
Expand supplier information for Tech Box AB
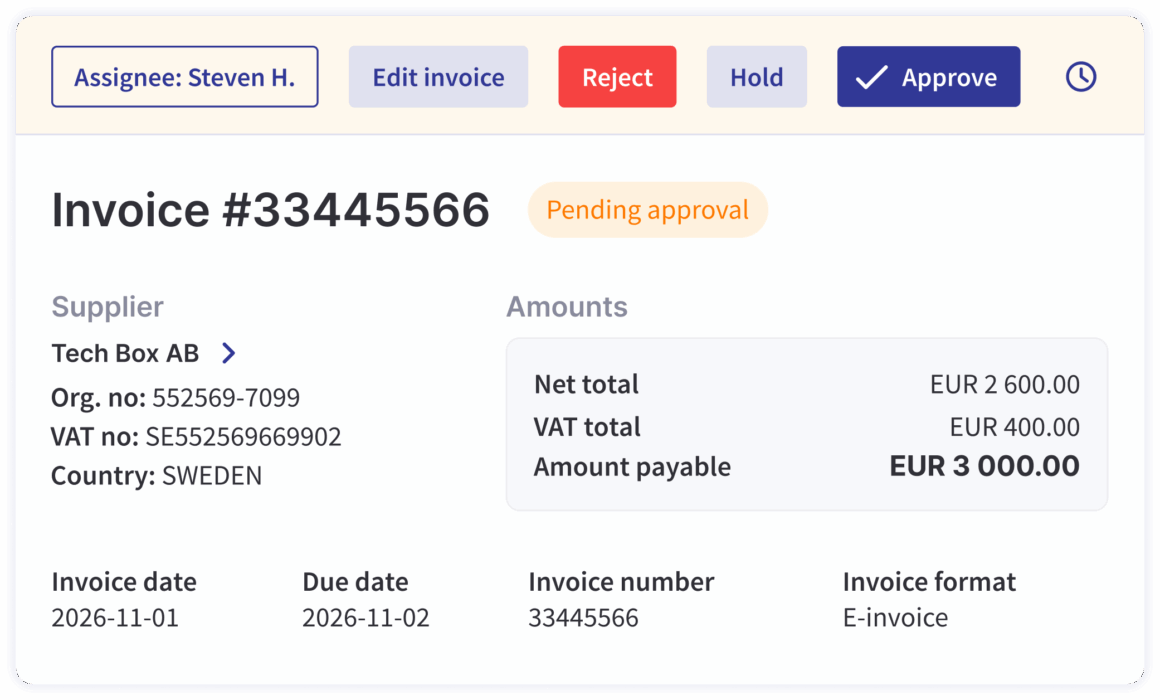[230, 353]
